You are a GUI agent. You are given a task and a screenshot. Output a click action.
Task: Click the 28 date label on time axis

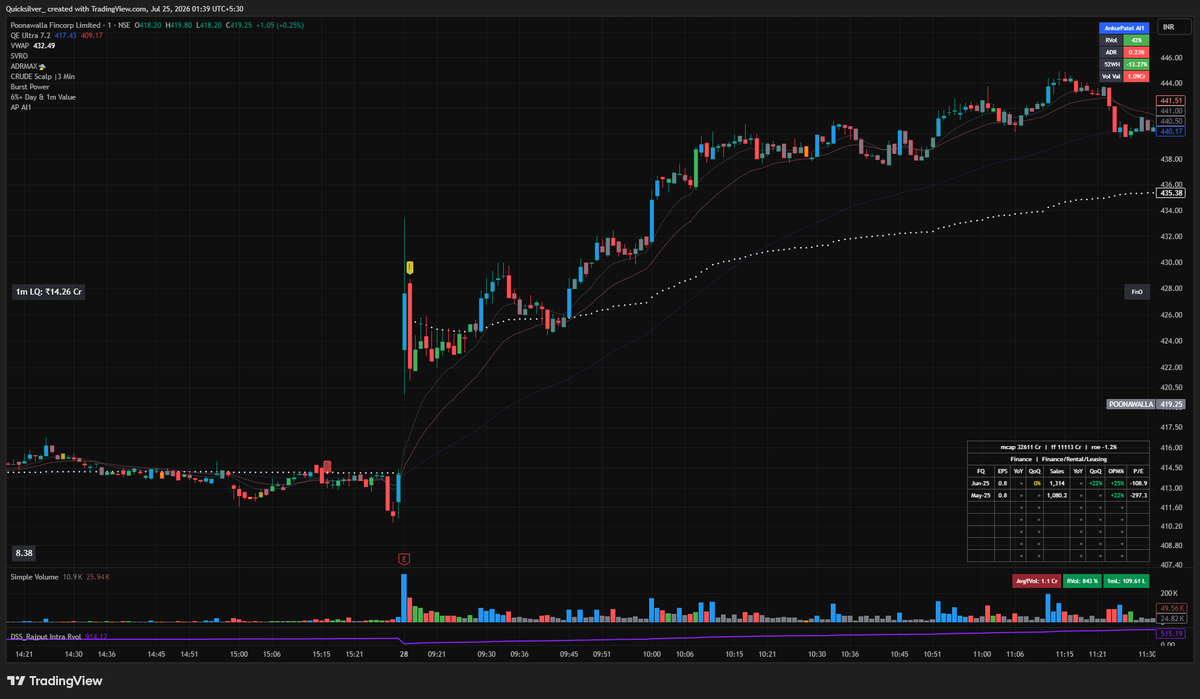pos(404,654)
